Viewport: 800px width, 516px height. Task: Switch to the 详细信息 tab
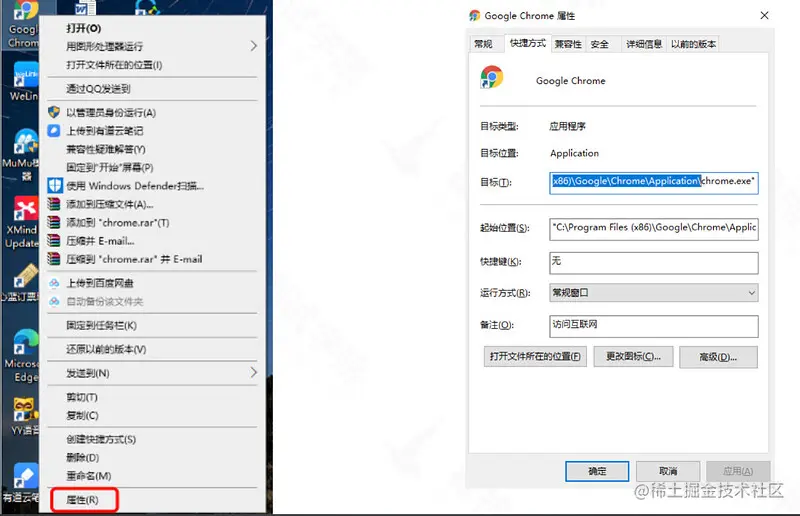(644, 44)
